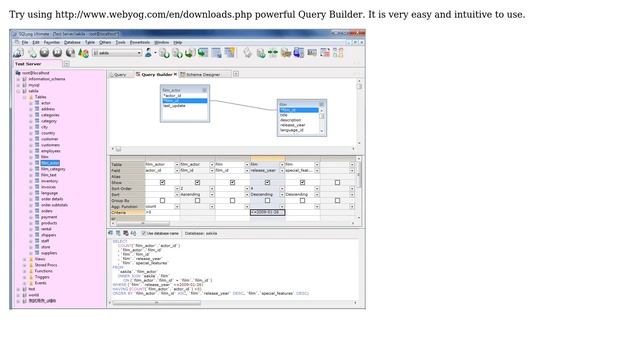Image resolution: width=640 pixels, height=360 pixels.
Task: Open Agg. Function dropdown showing count
Action: (x=177, y=207)
